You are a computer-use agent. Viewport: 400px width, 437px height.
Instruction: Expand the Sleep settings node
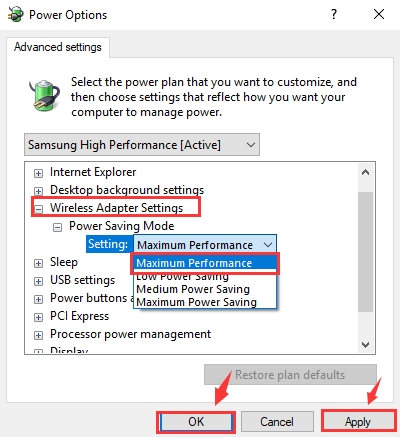(x=38, y=263)
